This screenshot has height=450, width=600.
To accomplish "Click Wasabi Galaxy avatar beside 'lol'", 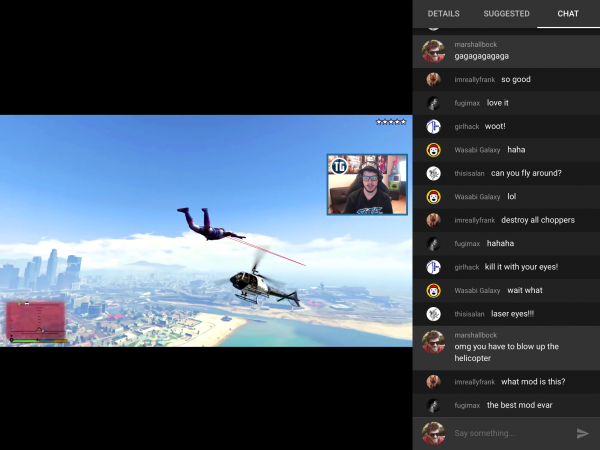I will [433, 197].
